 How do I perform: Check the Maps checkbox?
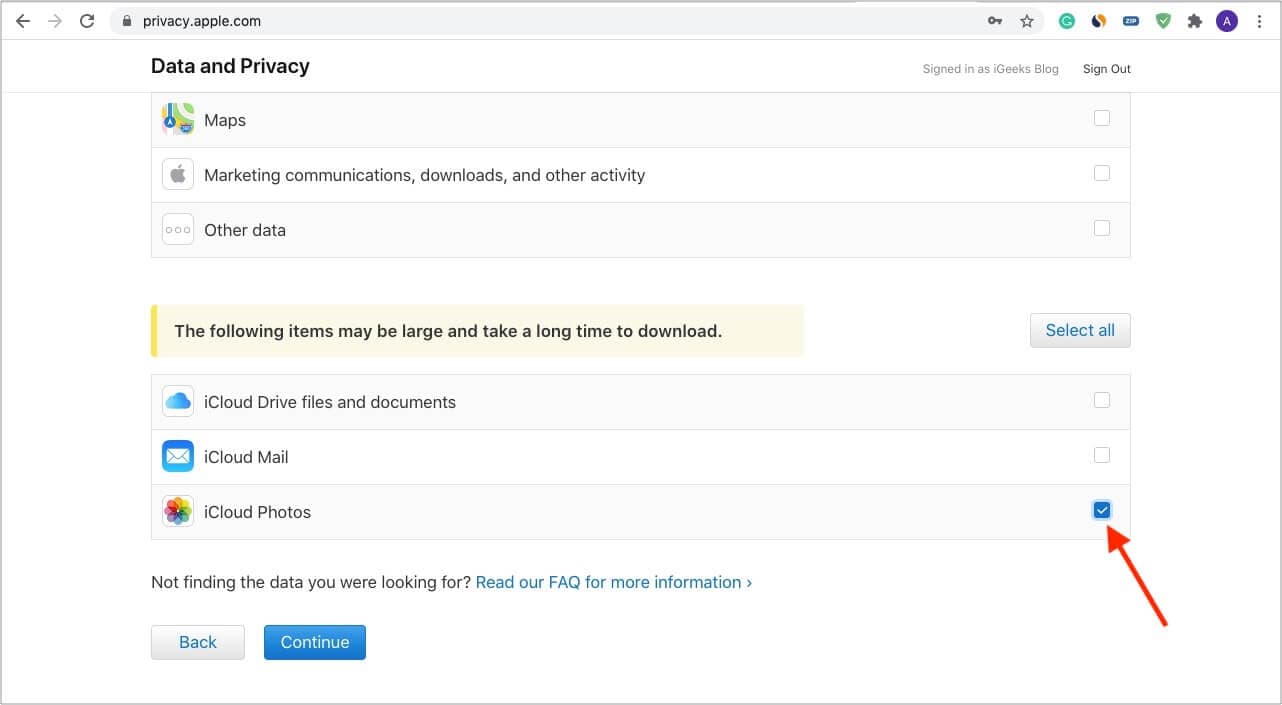(x=1101, y=118)
